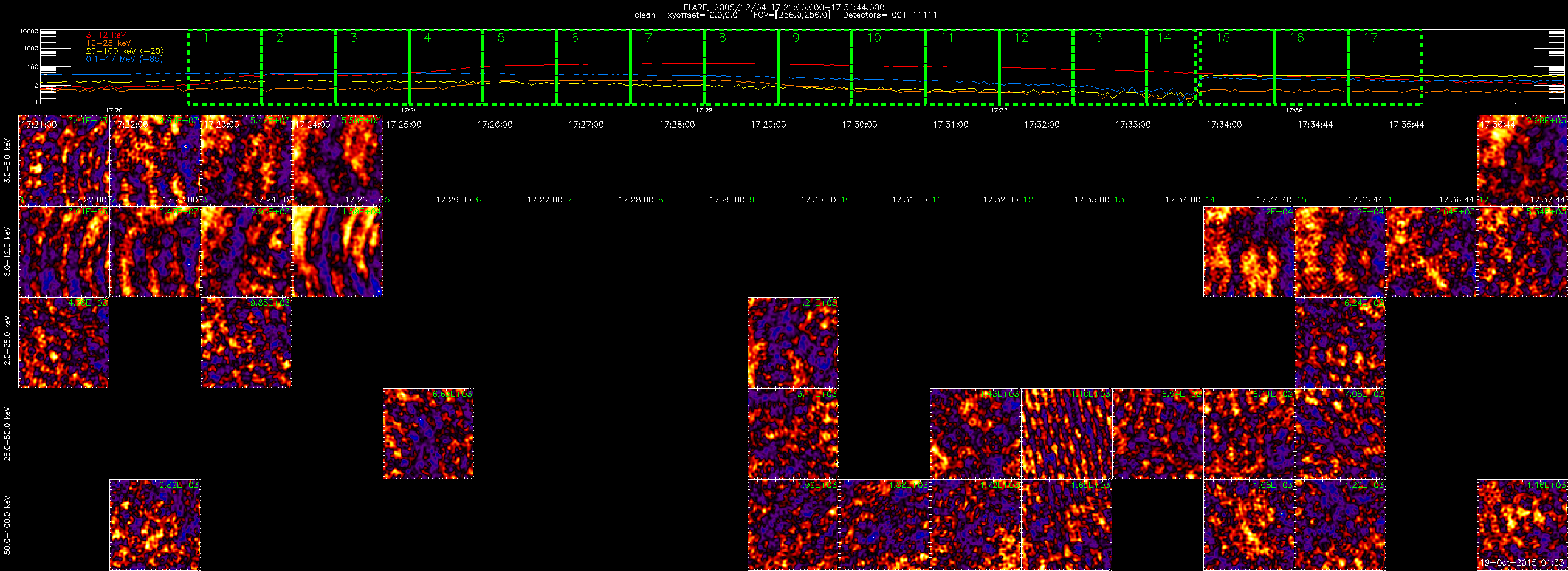
Task: Select interval 4 in the light curve plot
Action: coord(446,67)
